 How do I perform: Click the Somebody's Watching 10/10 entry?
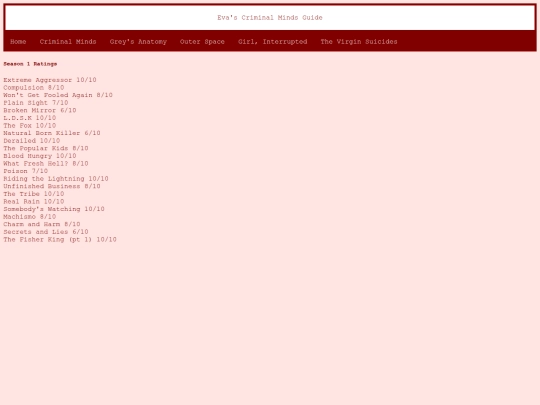click(54, 209)
